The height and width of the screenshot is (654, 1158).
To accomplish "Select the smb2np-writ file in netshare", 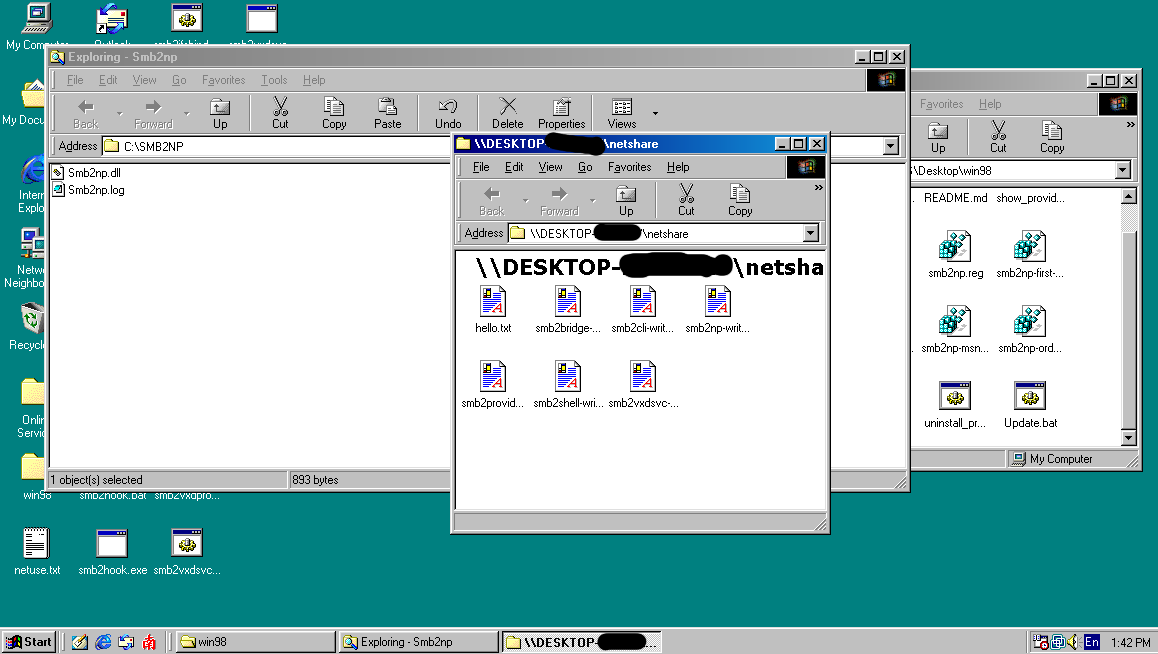I will [x=717, y=310].
